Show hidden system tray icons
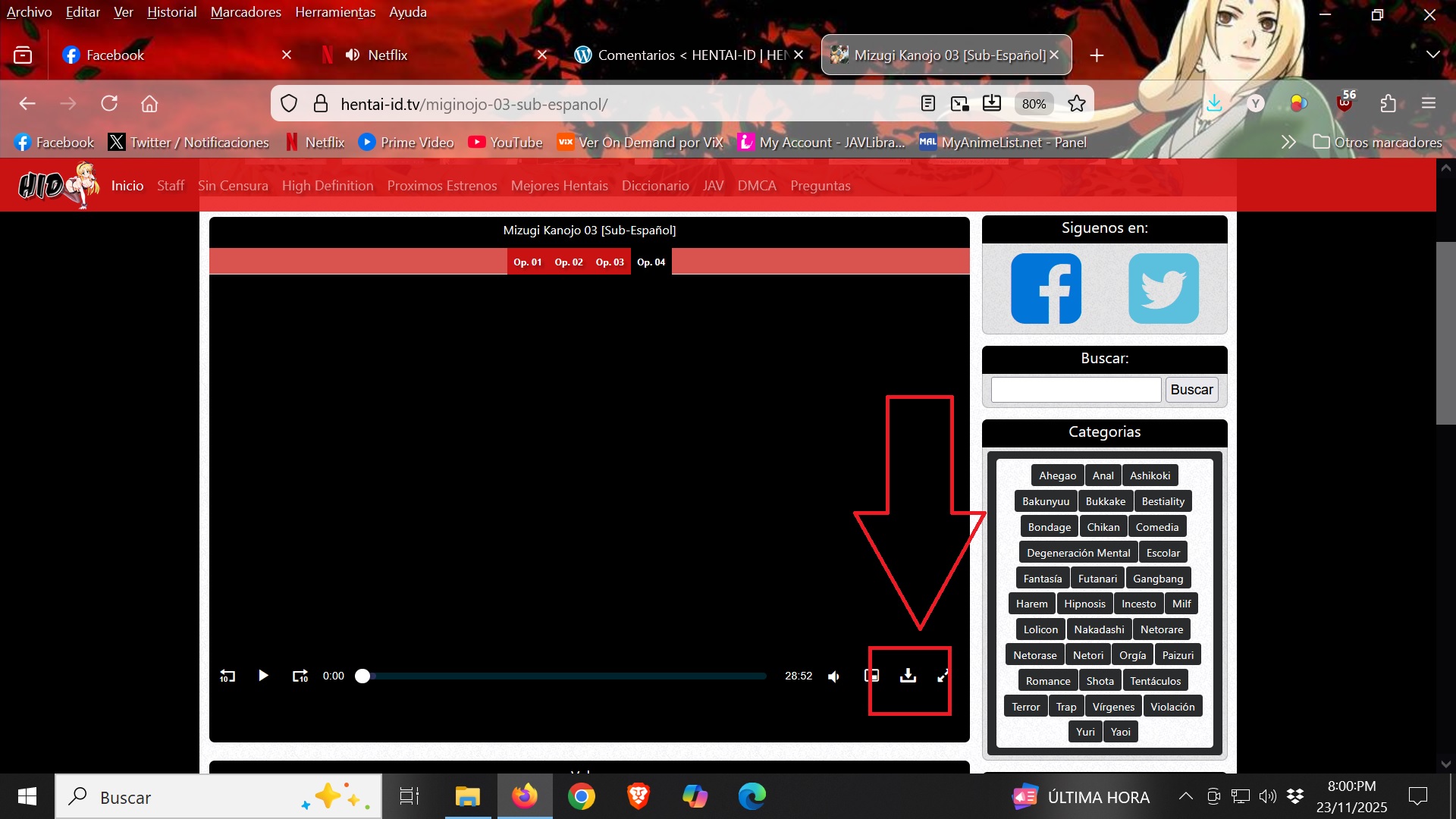Screen dimensions: 1456x819 (x=1185, y=796)
